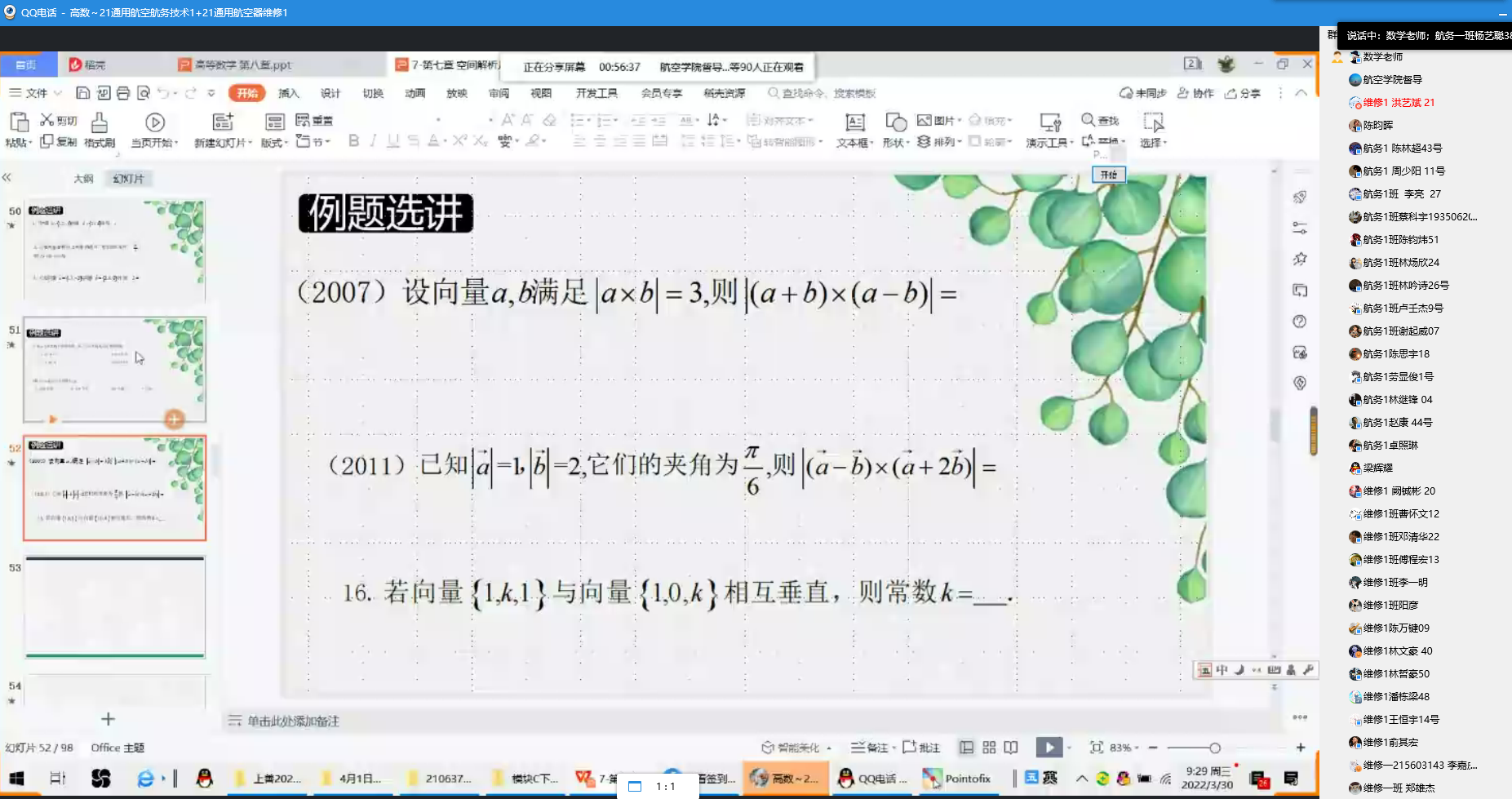Viewport: 1512px width, 799px height.
Task: Open the Presentation Tools icon
Action: point(1049,123)
